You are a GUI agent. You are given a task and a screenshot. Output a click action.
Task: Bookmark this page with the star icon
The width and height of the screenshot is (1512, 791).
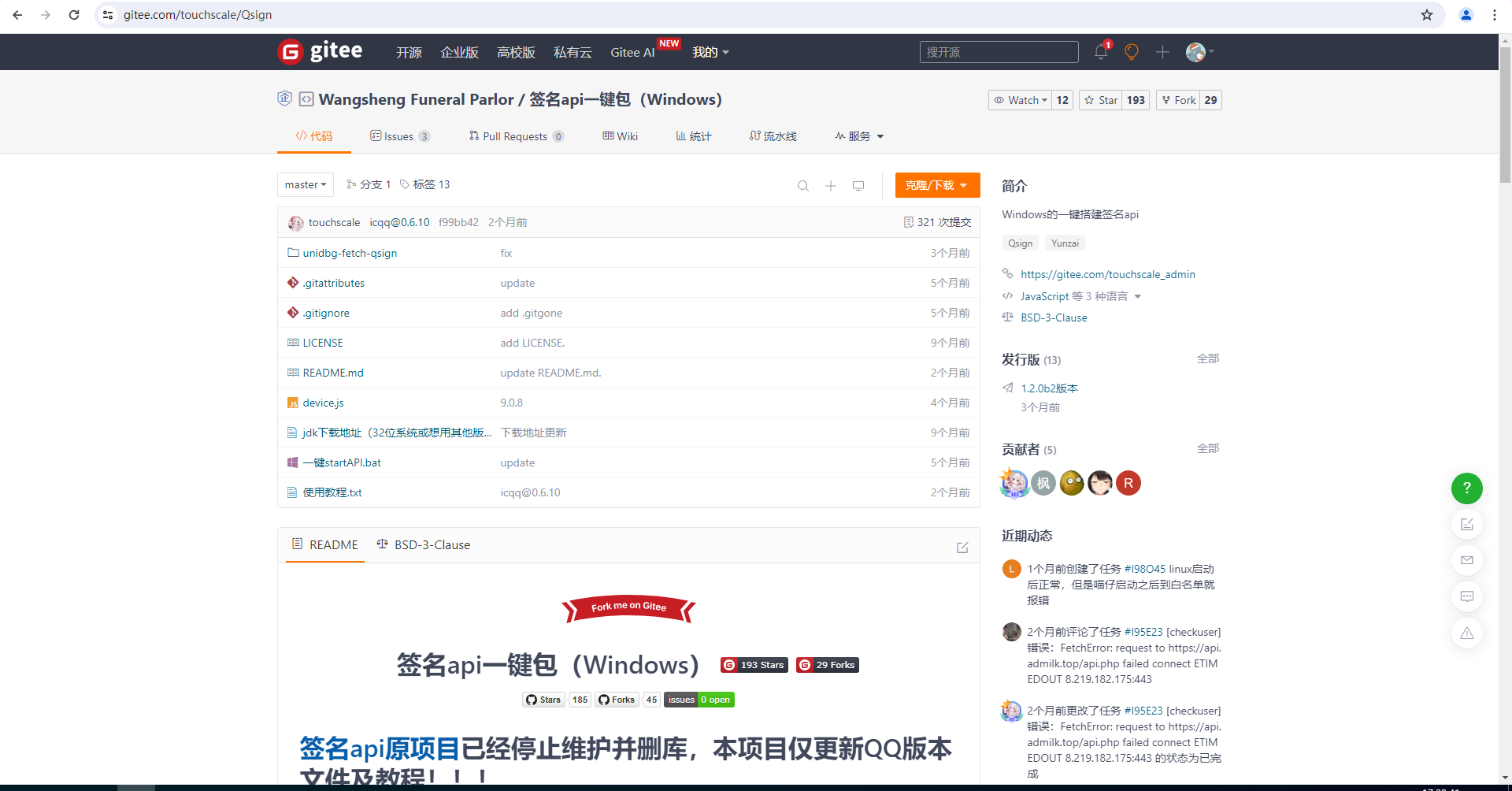(x=1427, y=15)
